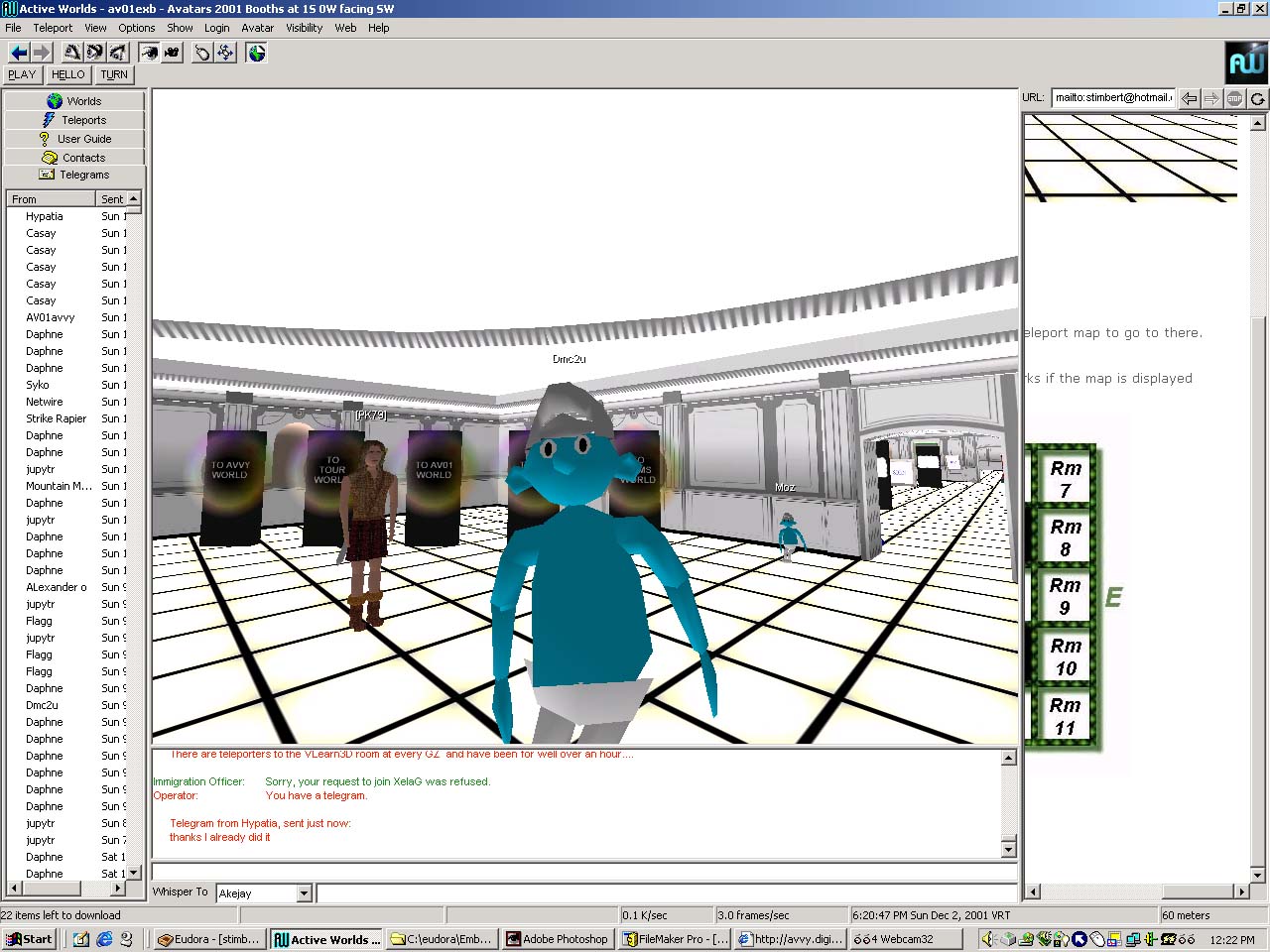This screenshot has width=1270, height=952.
Task: Toggle mouse movement mode icon
Action: (202, 53)
